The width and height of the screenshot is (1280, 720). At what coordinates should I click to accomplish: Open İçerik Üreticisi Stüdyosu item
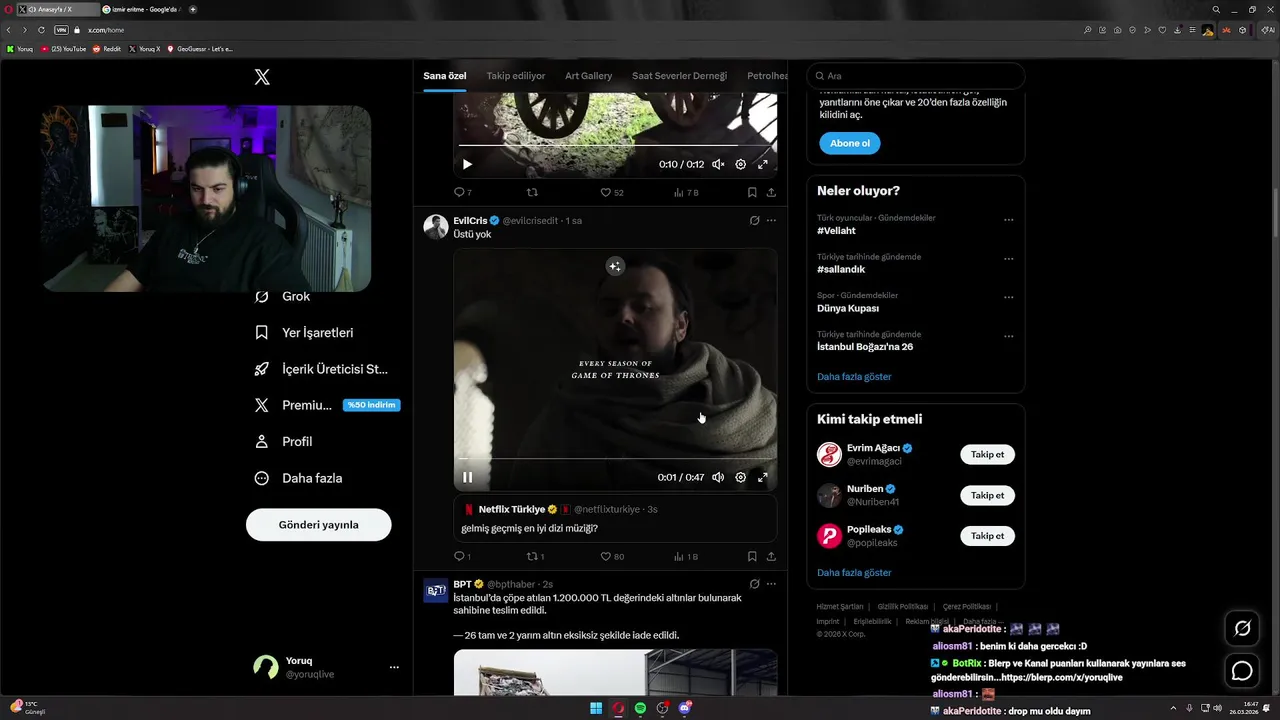tap(321, 369)
